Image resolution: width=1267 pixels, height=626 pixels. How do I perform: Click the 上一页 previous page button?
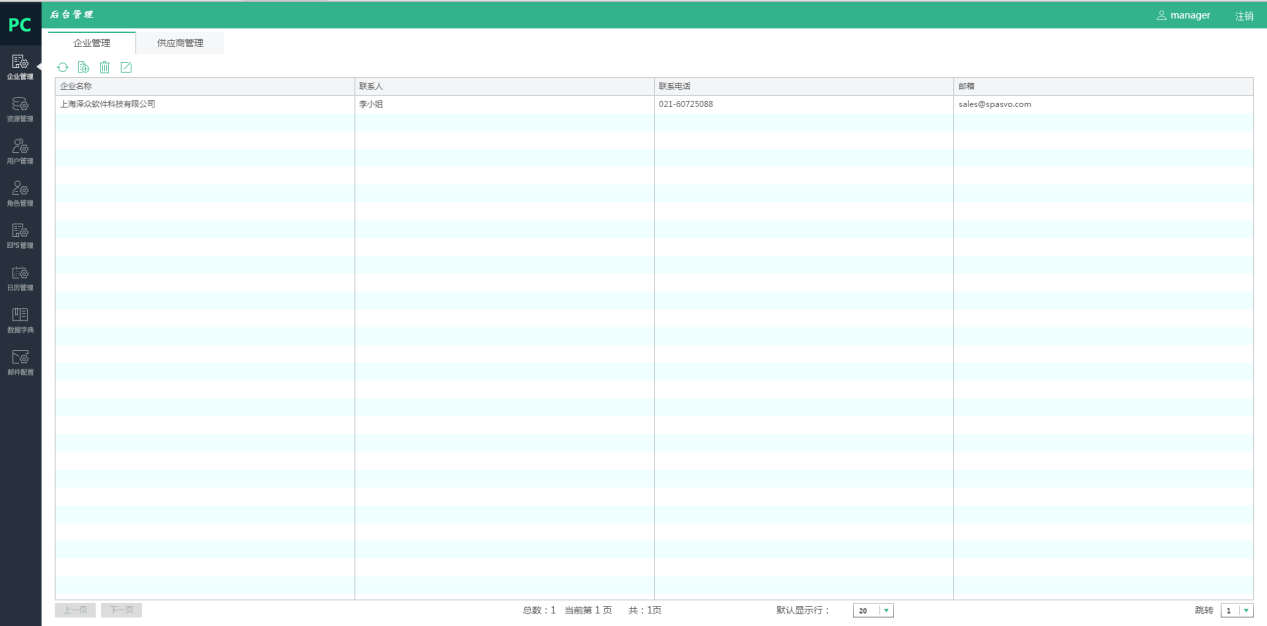[x=75, y=610]
